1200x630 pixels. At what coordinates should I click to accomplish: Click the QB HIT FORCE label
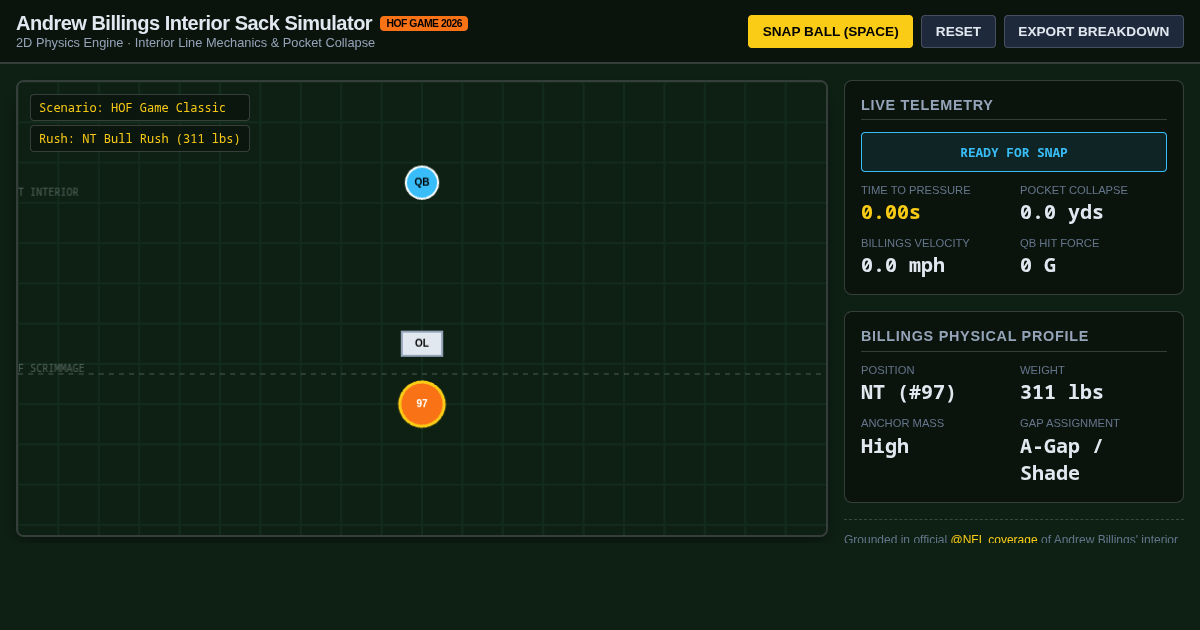[1060, 243]
